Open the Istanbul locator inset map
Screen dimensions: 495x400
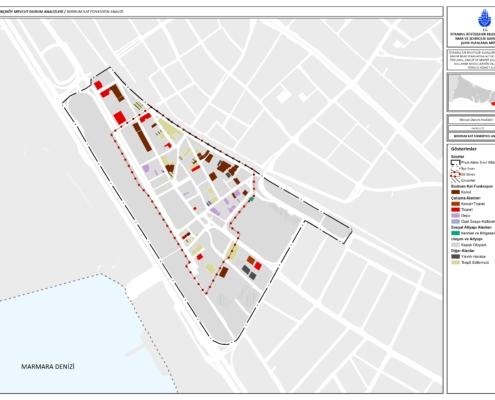(x=471, y=92)
